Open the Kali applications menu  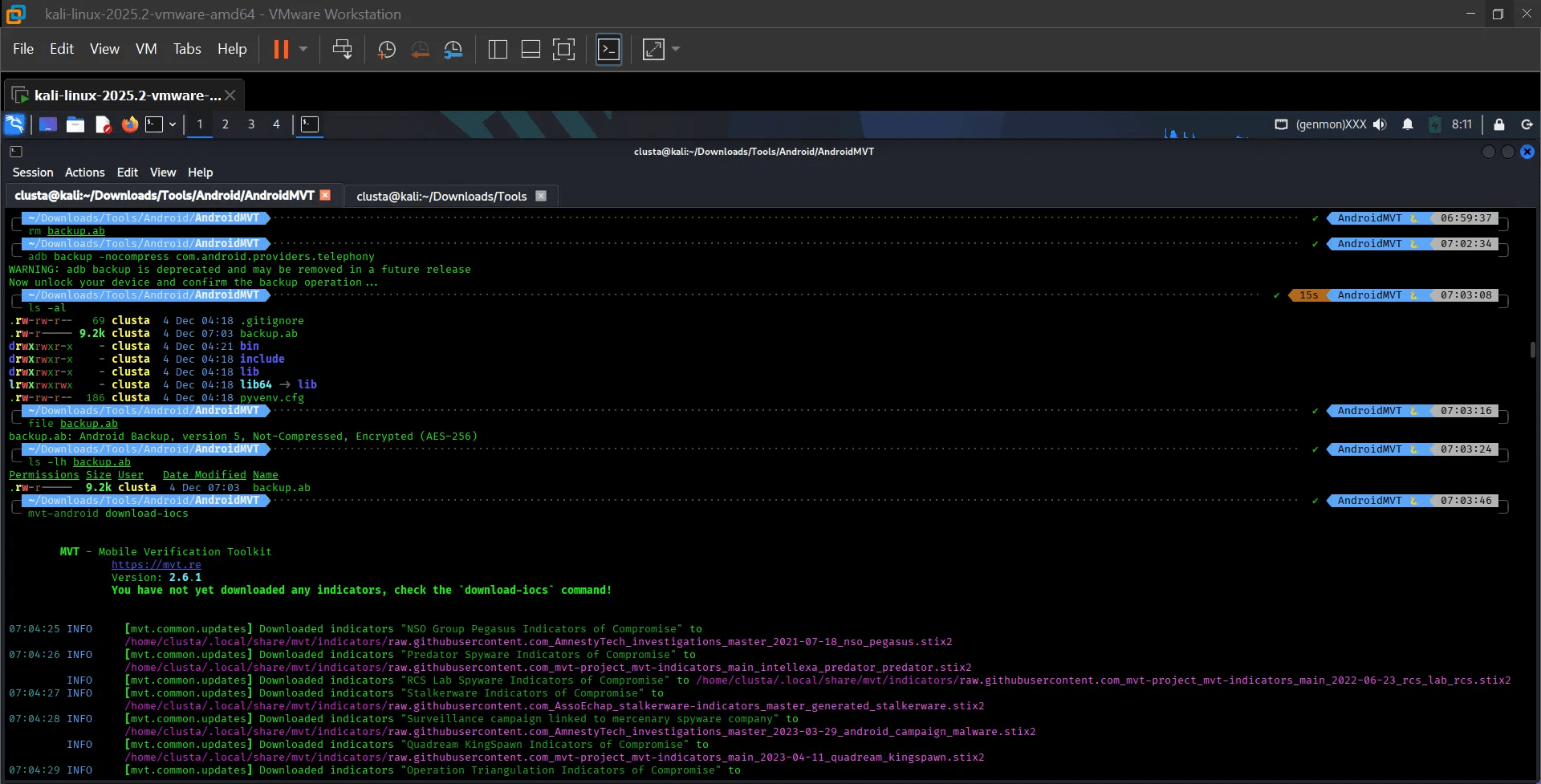(15, 124)
